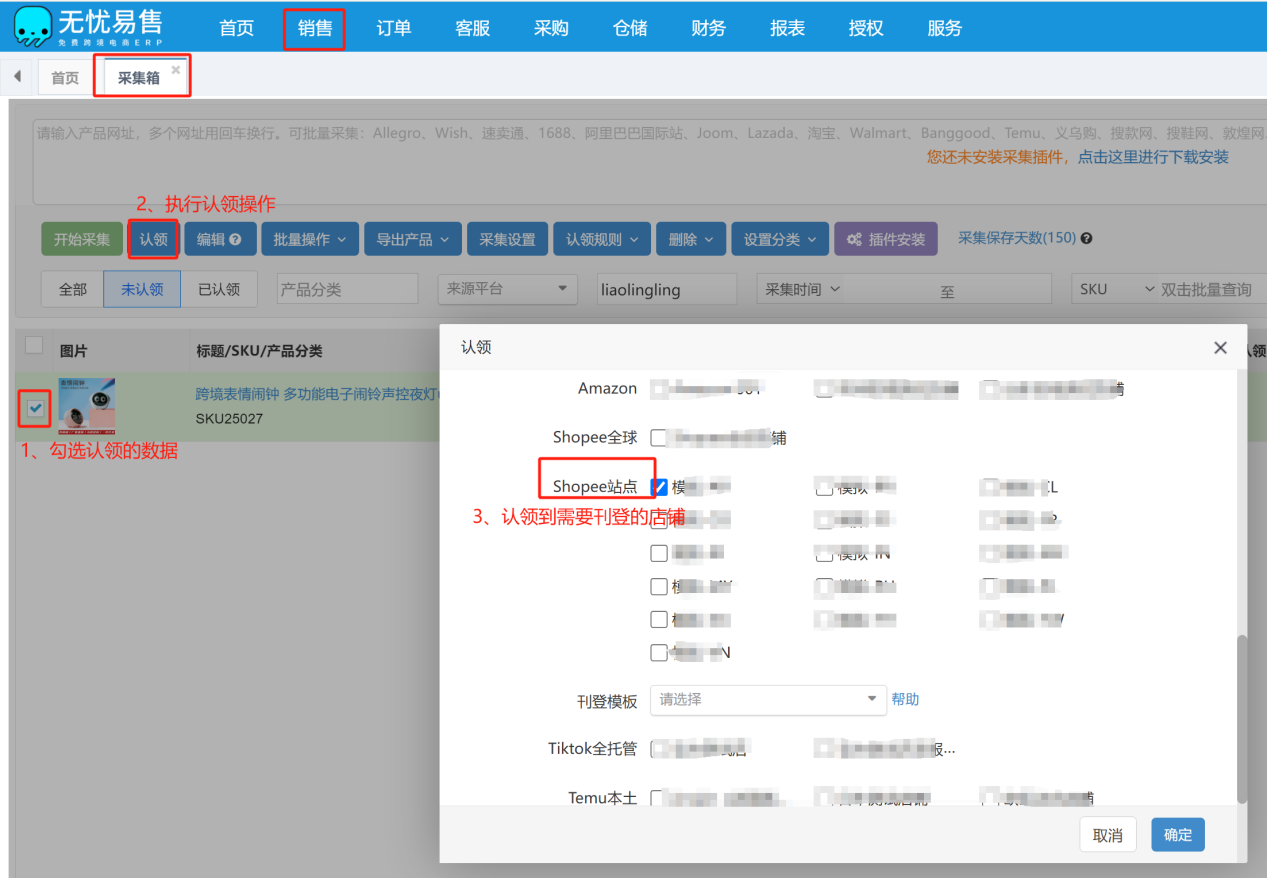1267x878 pixels.
Task: Close the 采集箱 tab with its X
Action: [x=176, y=69]
